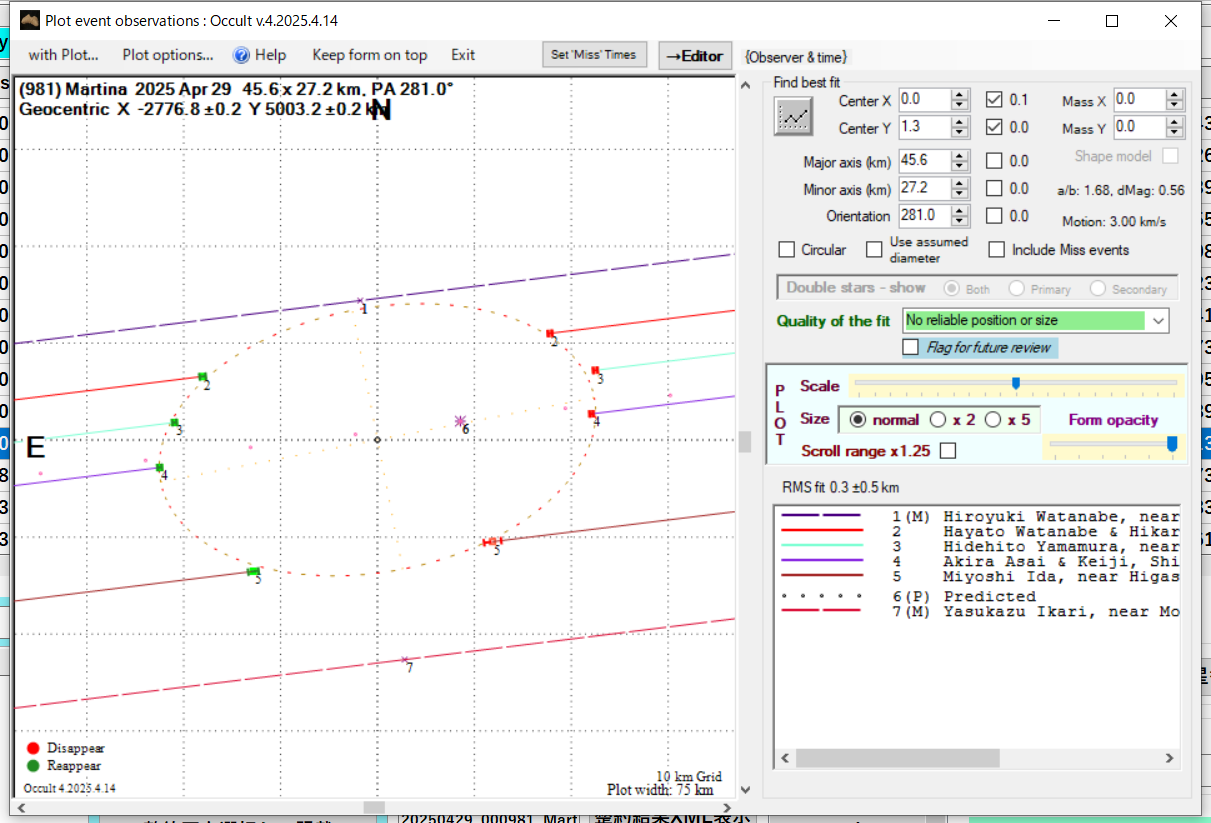Screen dimensions: 1211x823
Task: Click the blue Help question mark icon
Action: (x=241, y=55)
